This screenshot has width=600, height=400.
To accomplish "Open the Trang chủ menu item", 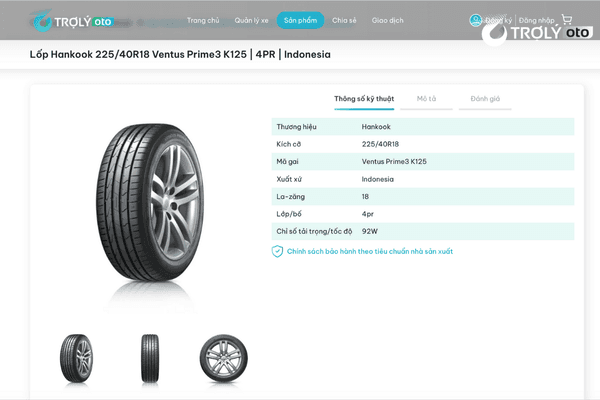I will click(x=203, y=20).
